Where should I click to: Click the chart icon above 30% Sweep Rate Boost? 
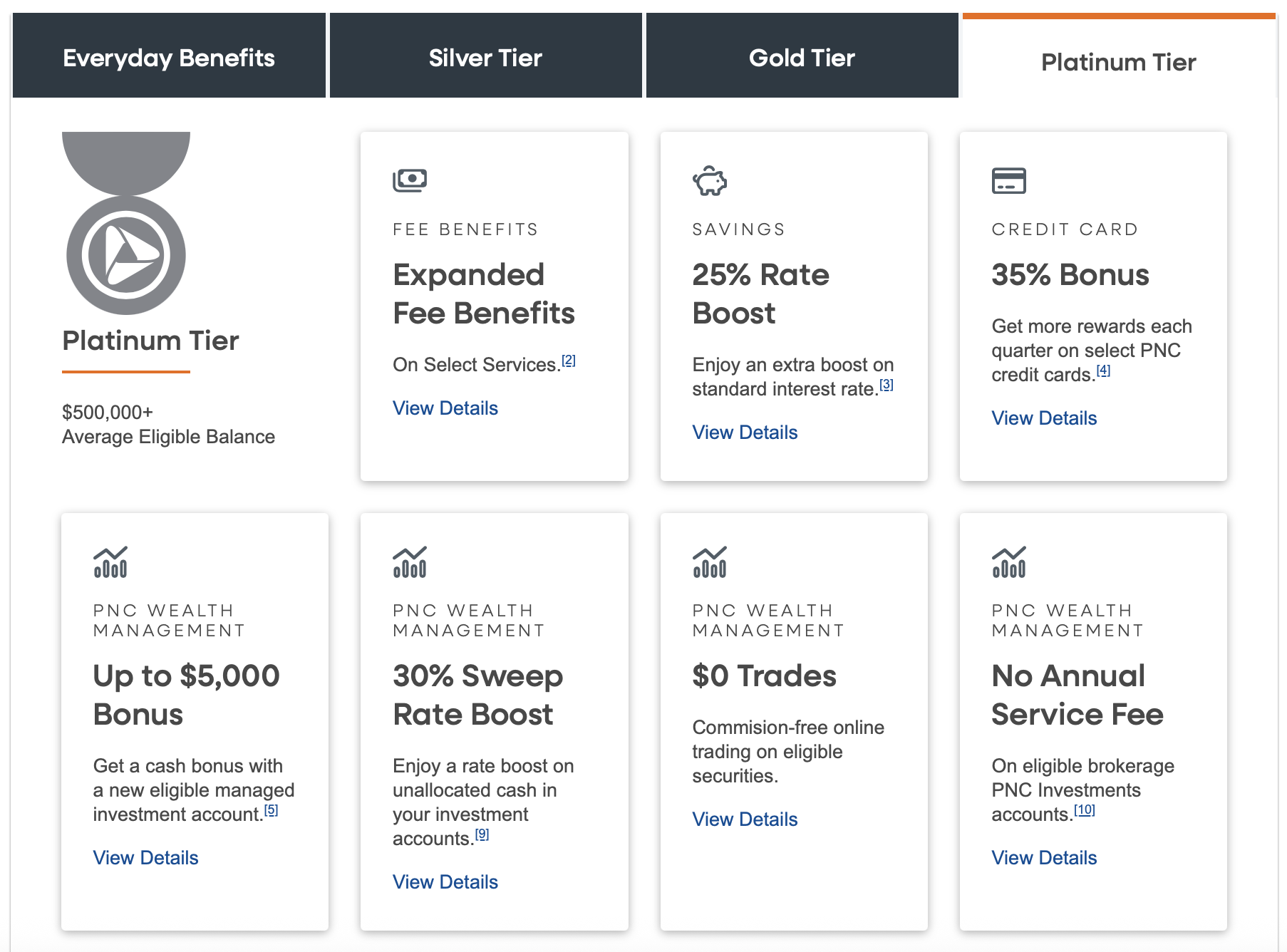pyautogui.click(x=410, y=562)
